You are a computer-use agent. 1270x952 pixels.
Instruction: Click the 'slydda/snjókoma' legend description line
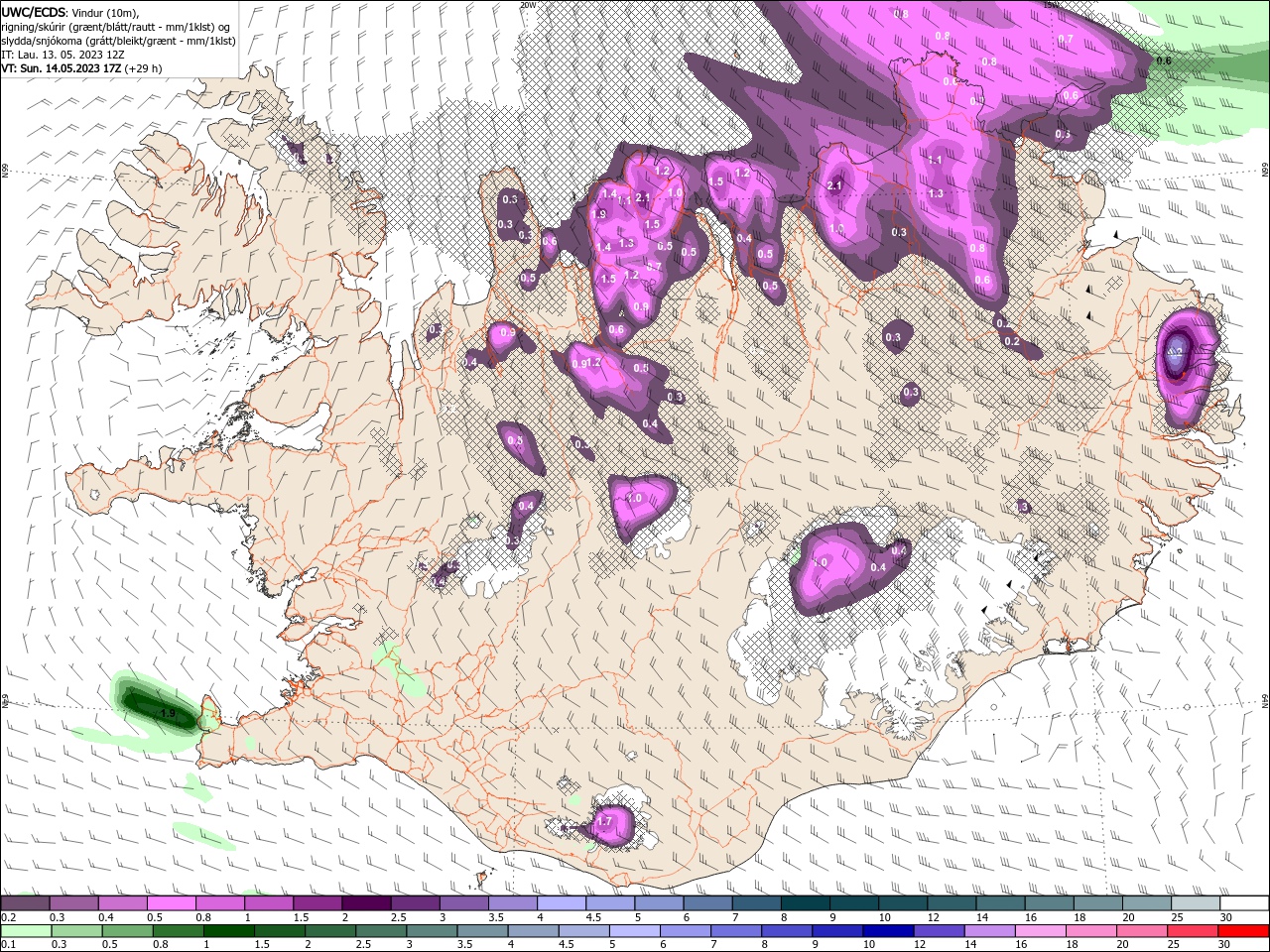[x=118, y=41]
